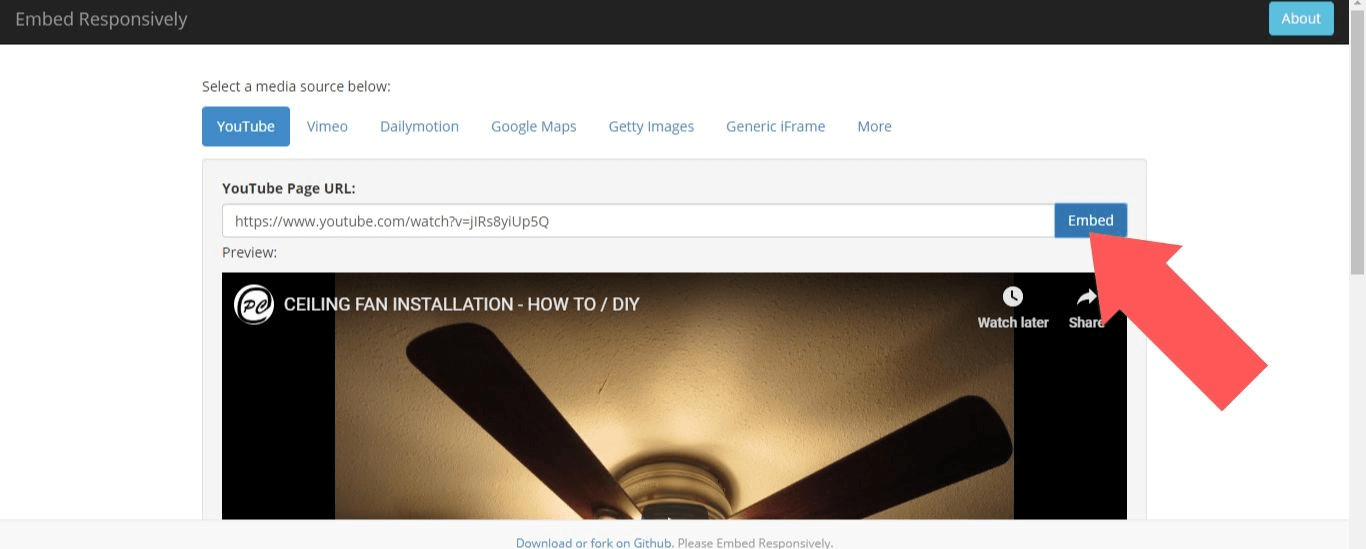Select the Getty Images tab
The image size is (1366, 549).
click(x=651, y=126)
